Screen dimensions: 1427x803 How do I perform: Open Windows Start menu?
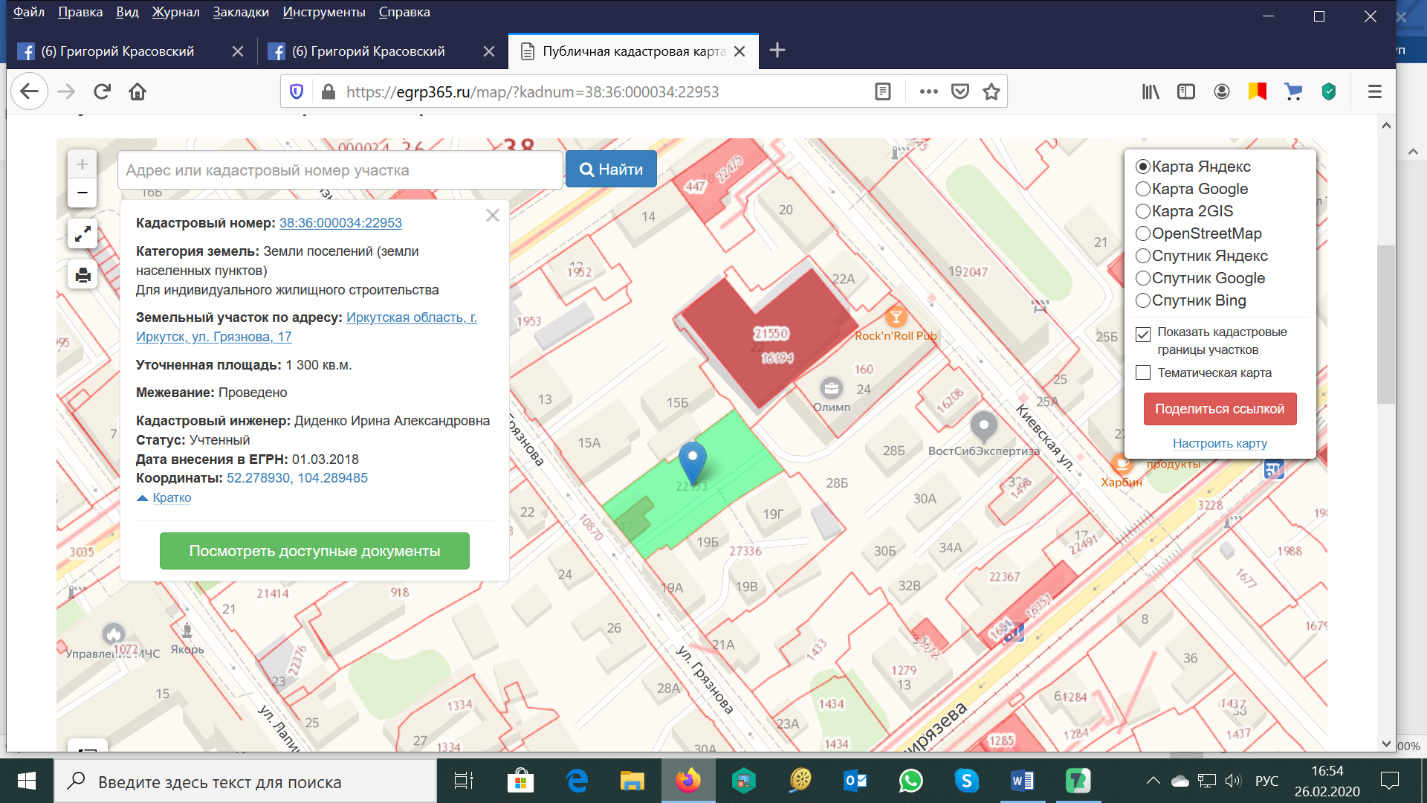coord(25,781)
